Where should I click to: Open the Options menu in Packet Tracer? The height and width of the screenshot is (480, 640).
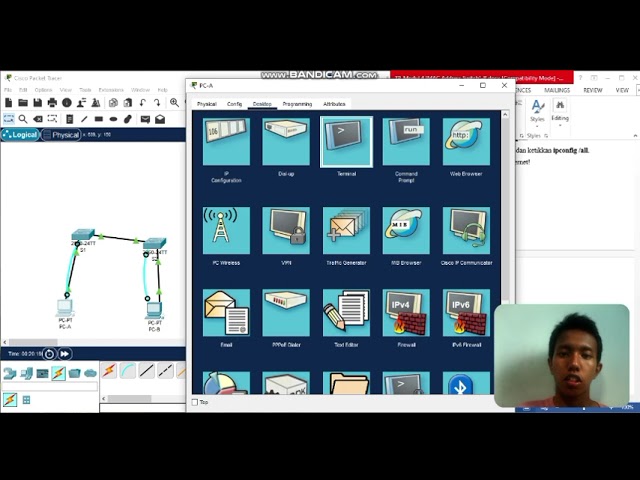click(43, 90)
